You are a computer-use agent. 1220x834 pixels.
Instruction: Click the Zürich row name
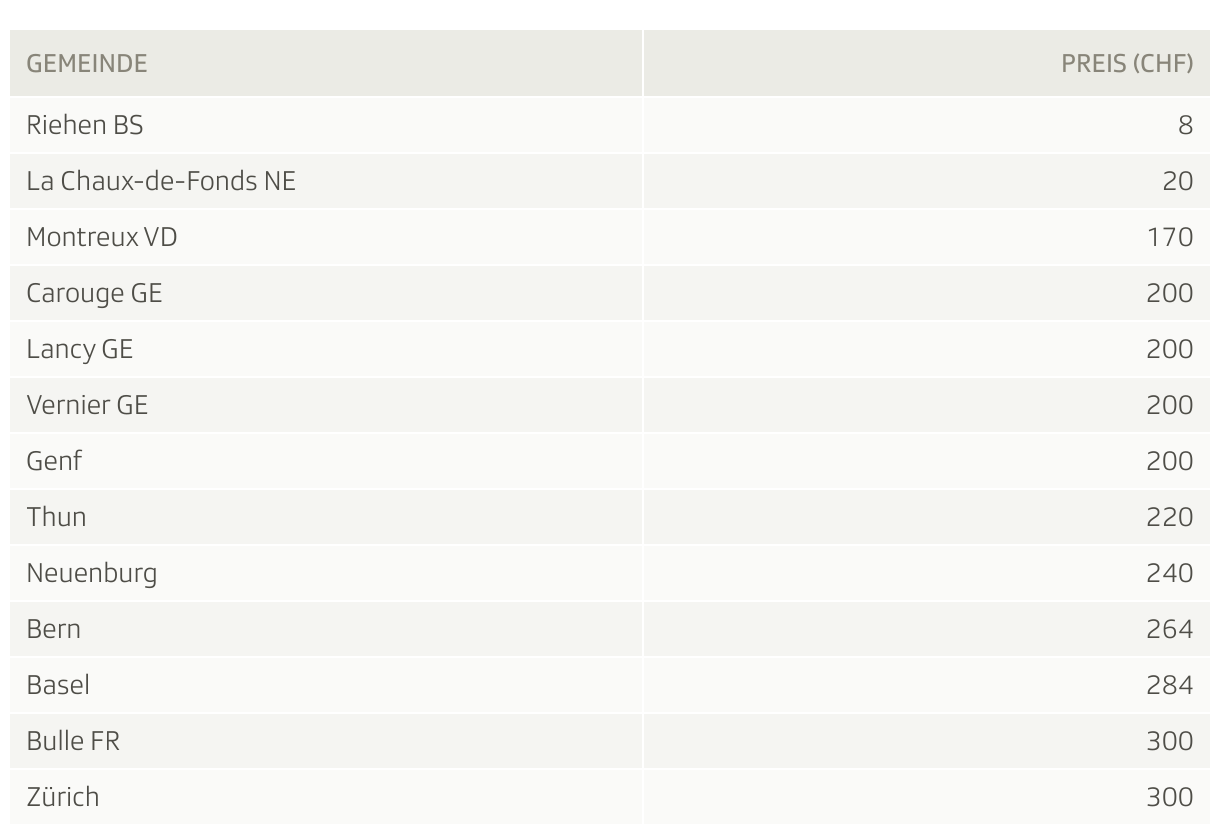click(x=63, y=797)
